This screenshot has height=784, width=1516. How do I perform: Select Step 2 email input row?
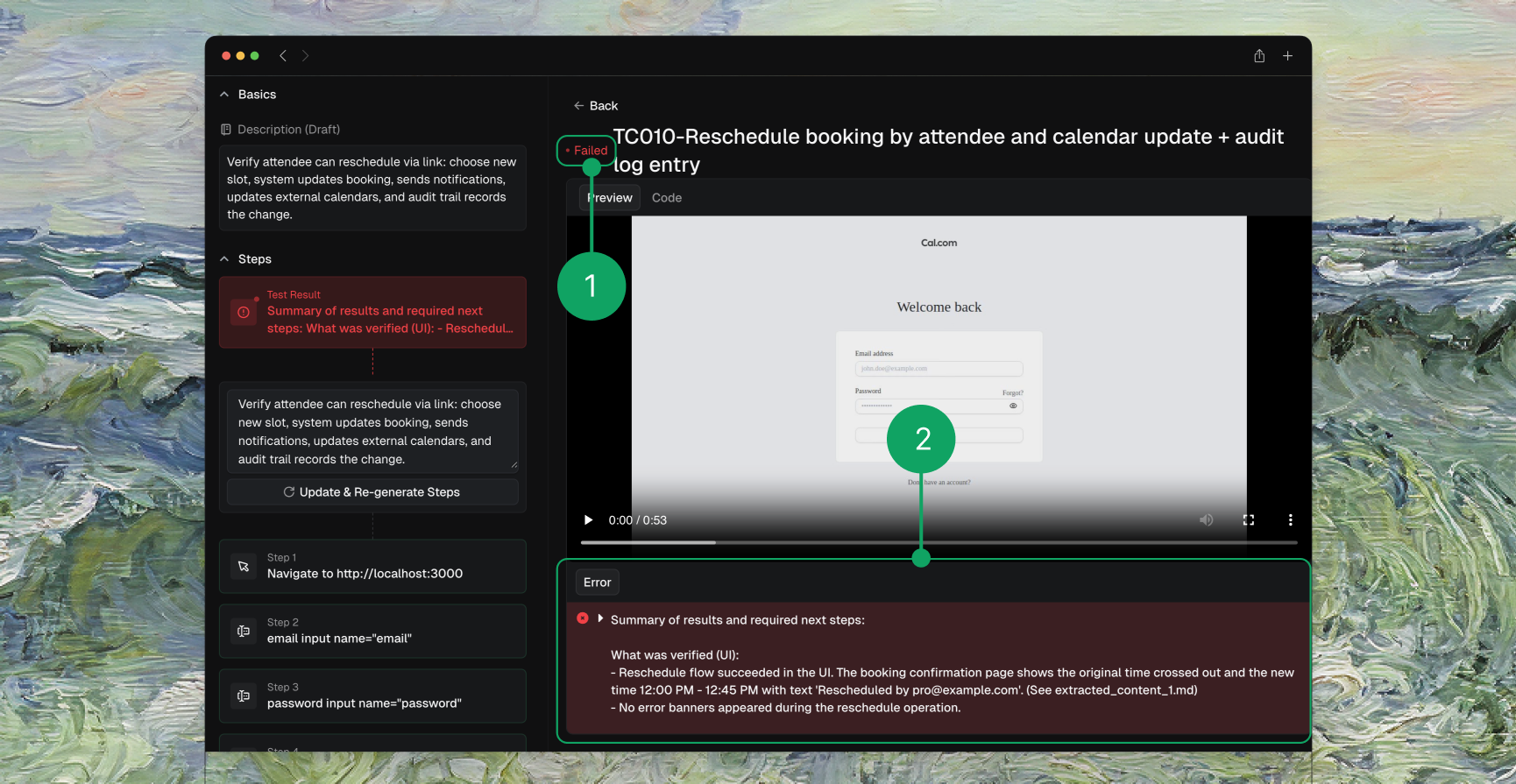[x=372, y=632]
